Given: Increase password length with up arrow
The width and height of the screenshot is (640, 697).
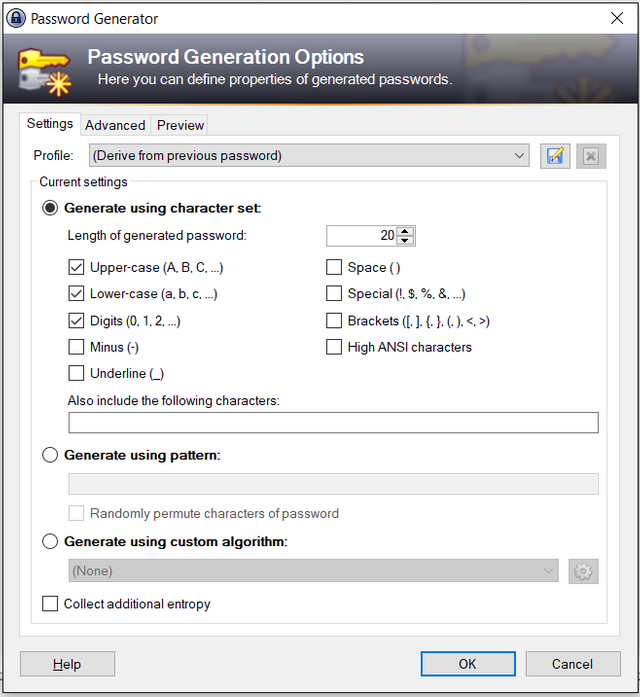Looking at the screenshot, I should 404,231.
